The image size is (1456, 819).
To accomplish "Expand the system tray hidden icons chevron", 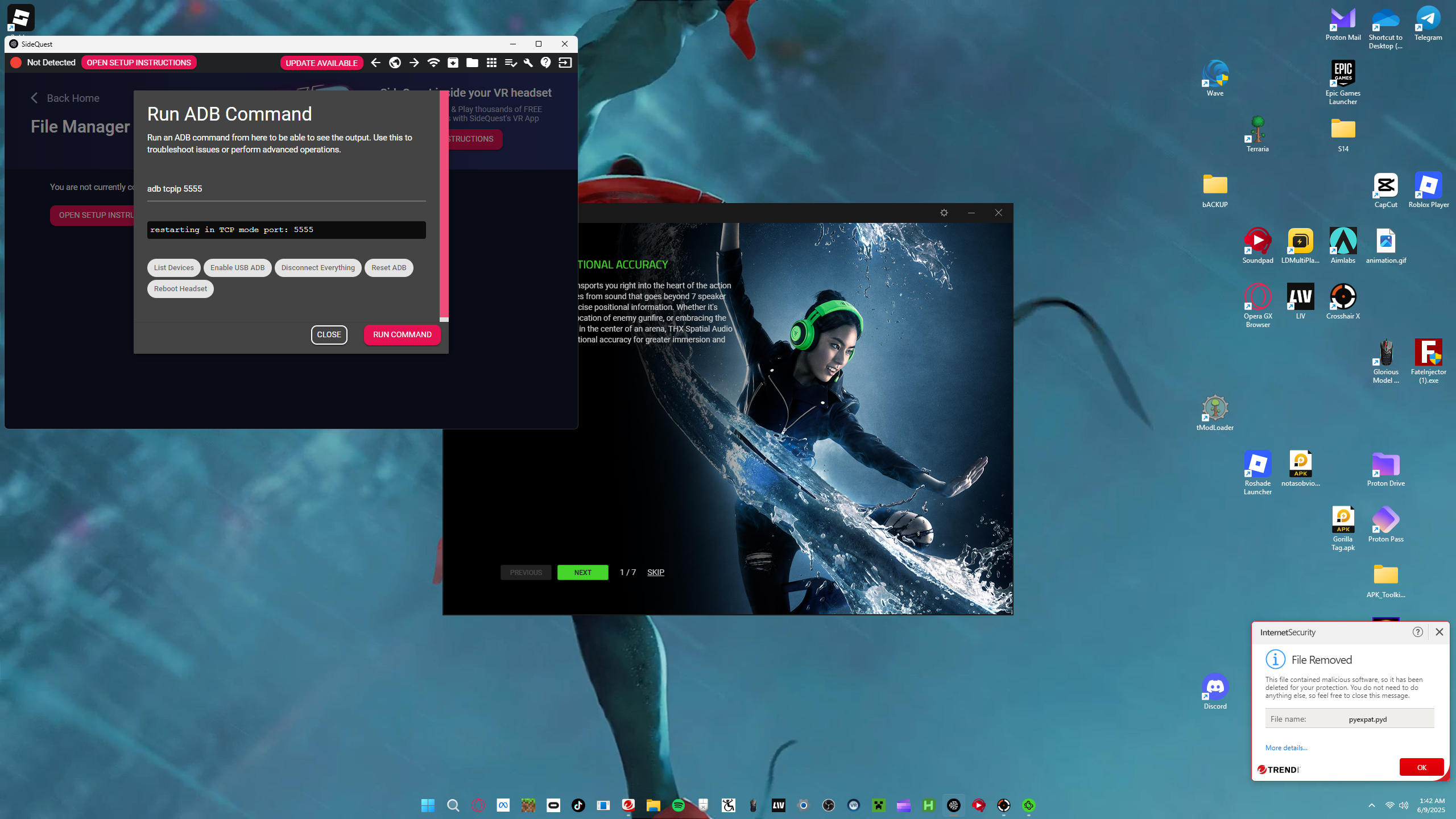I will (x=1372, y=805).
